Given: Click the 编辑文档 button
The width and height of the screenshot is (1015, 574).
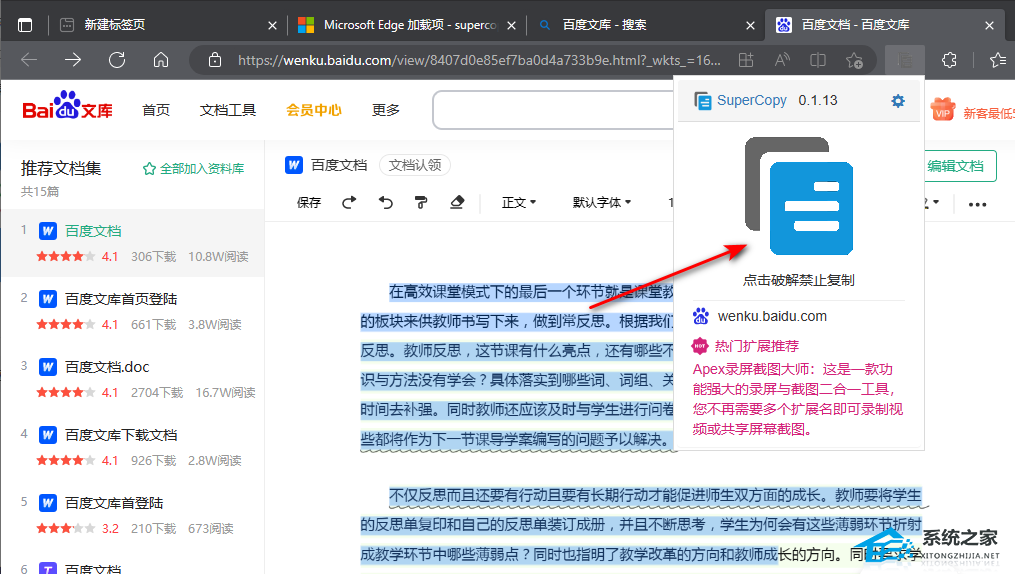Looking at the screenshot, I should click(x=955, y=166).
